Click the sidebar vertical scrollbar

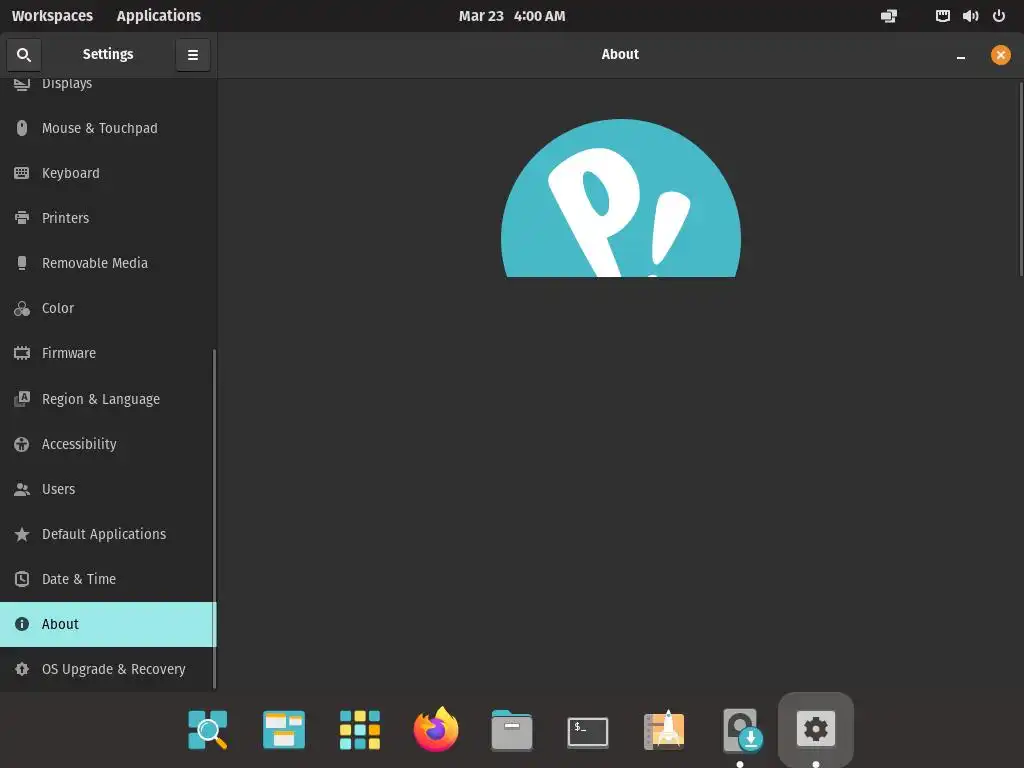[214, 519]
